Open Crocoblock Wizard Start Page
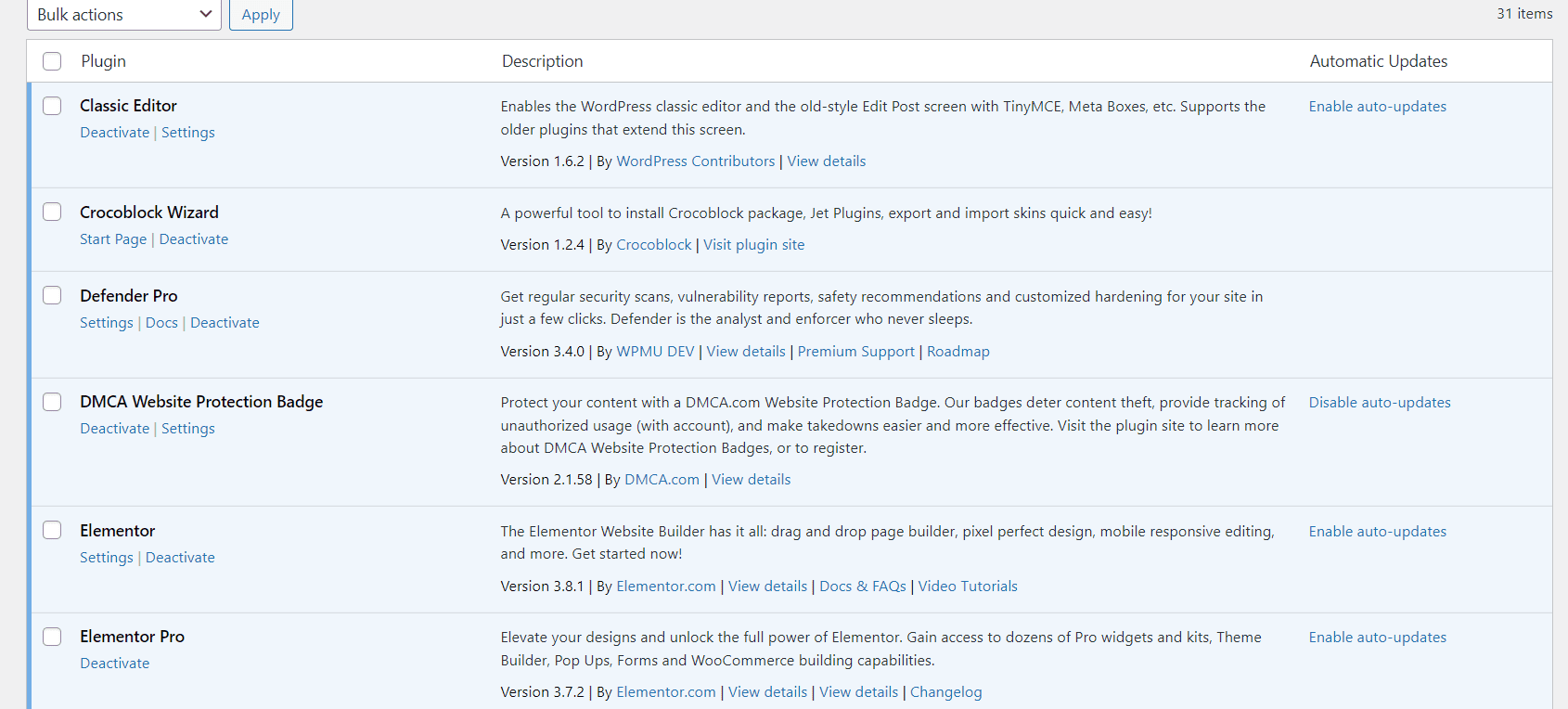Viewport: 1568px width, 709px height. point(113,239)
